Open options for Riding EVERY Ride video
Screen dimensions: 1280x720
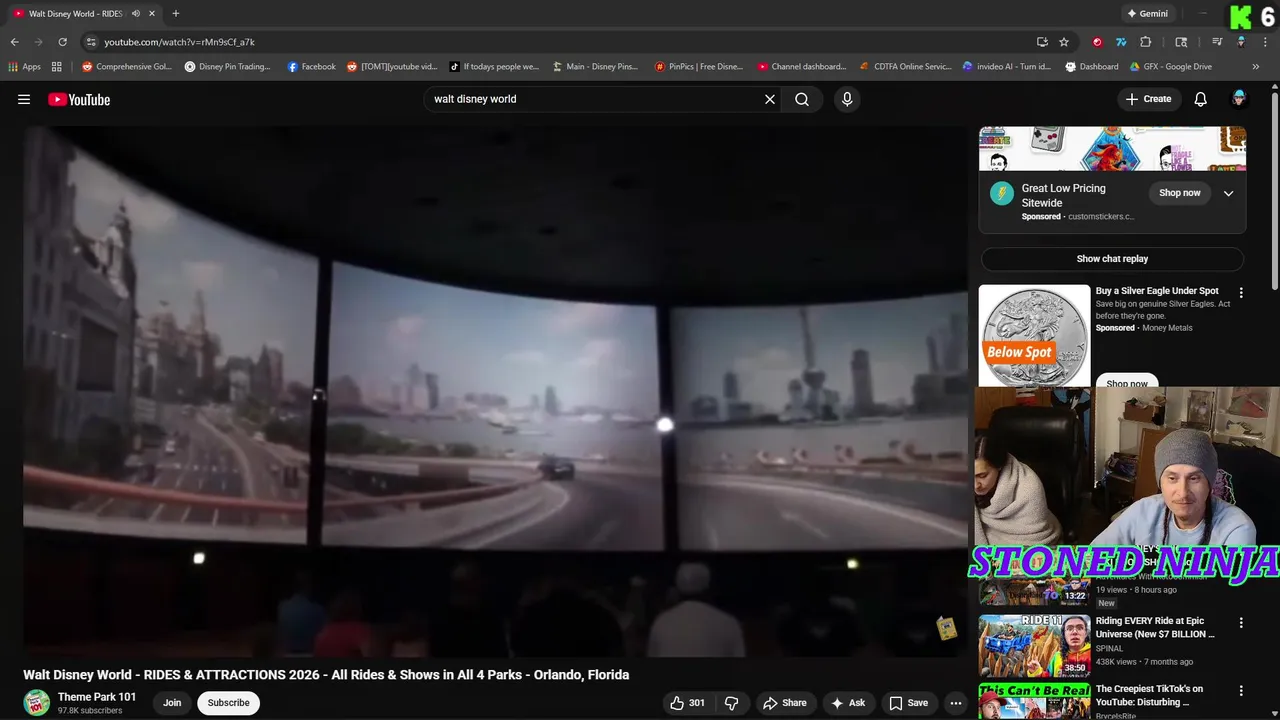click(x=1241, y=622)
